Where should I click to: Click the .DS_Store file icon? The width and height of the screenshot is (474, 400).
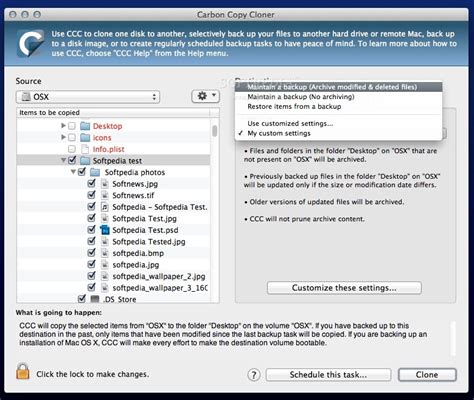(x=95, y=299)
